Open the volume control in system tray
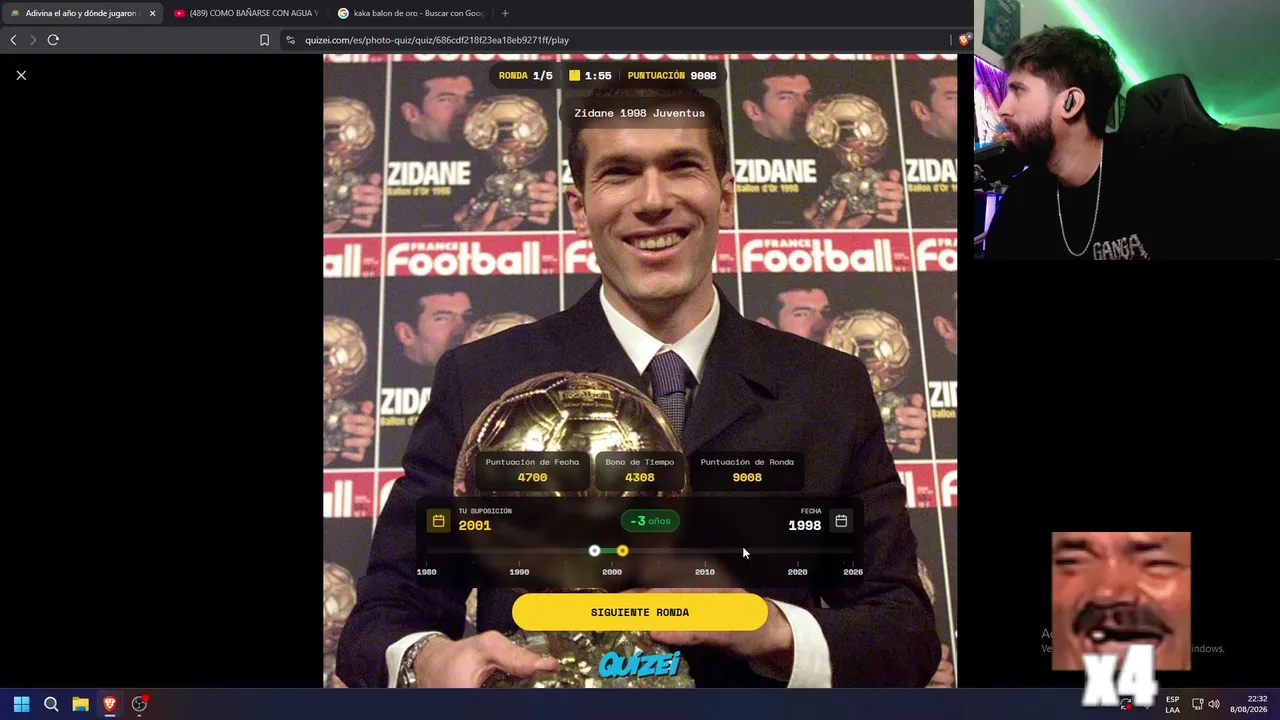Image resolution: width=1280 pixels, height=720 pixels. pos(1214,704)
